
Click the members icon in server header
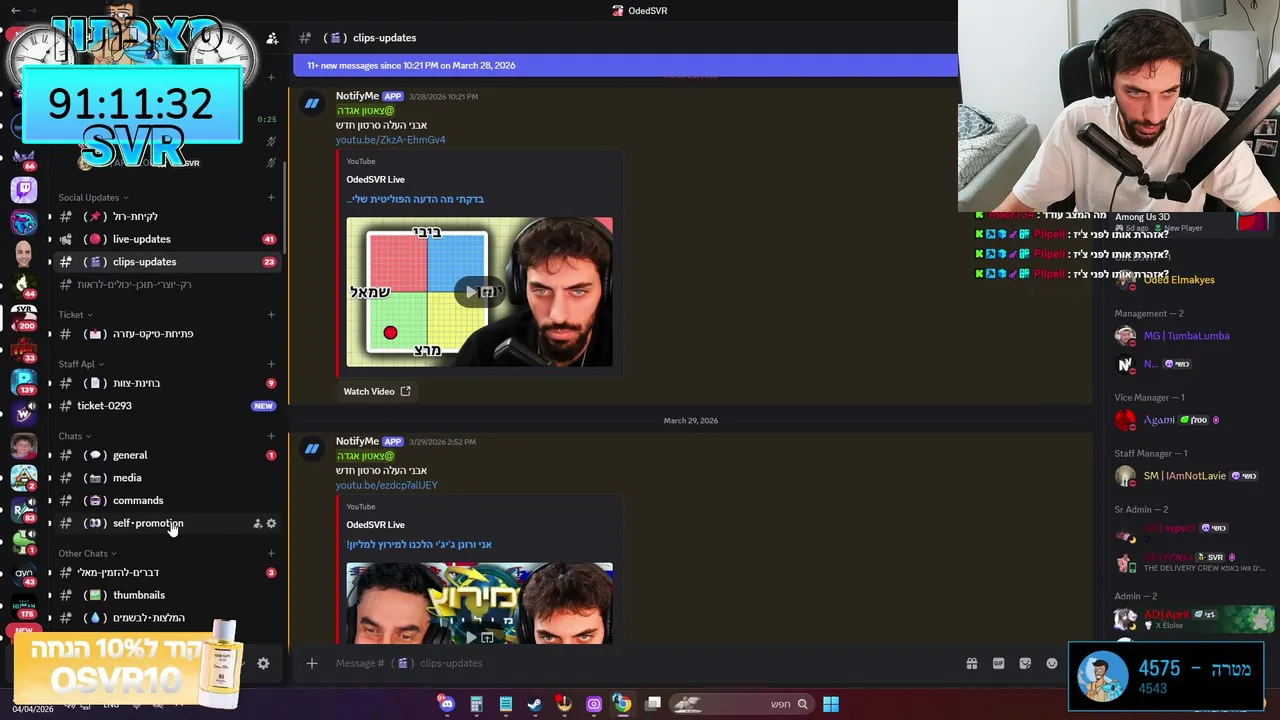272,38
